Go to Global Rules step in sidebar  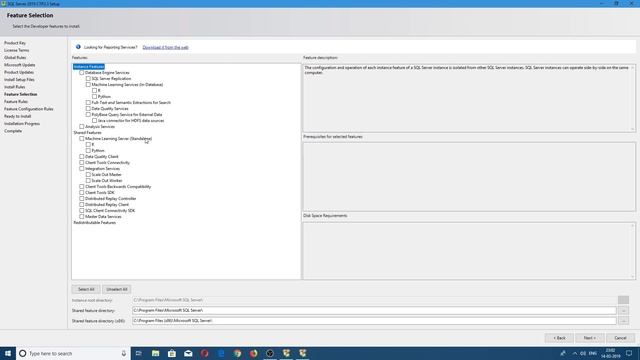pyautogui.click(x=15, y=58)
